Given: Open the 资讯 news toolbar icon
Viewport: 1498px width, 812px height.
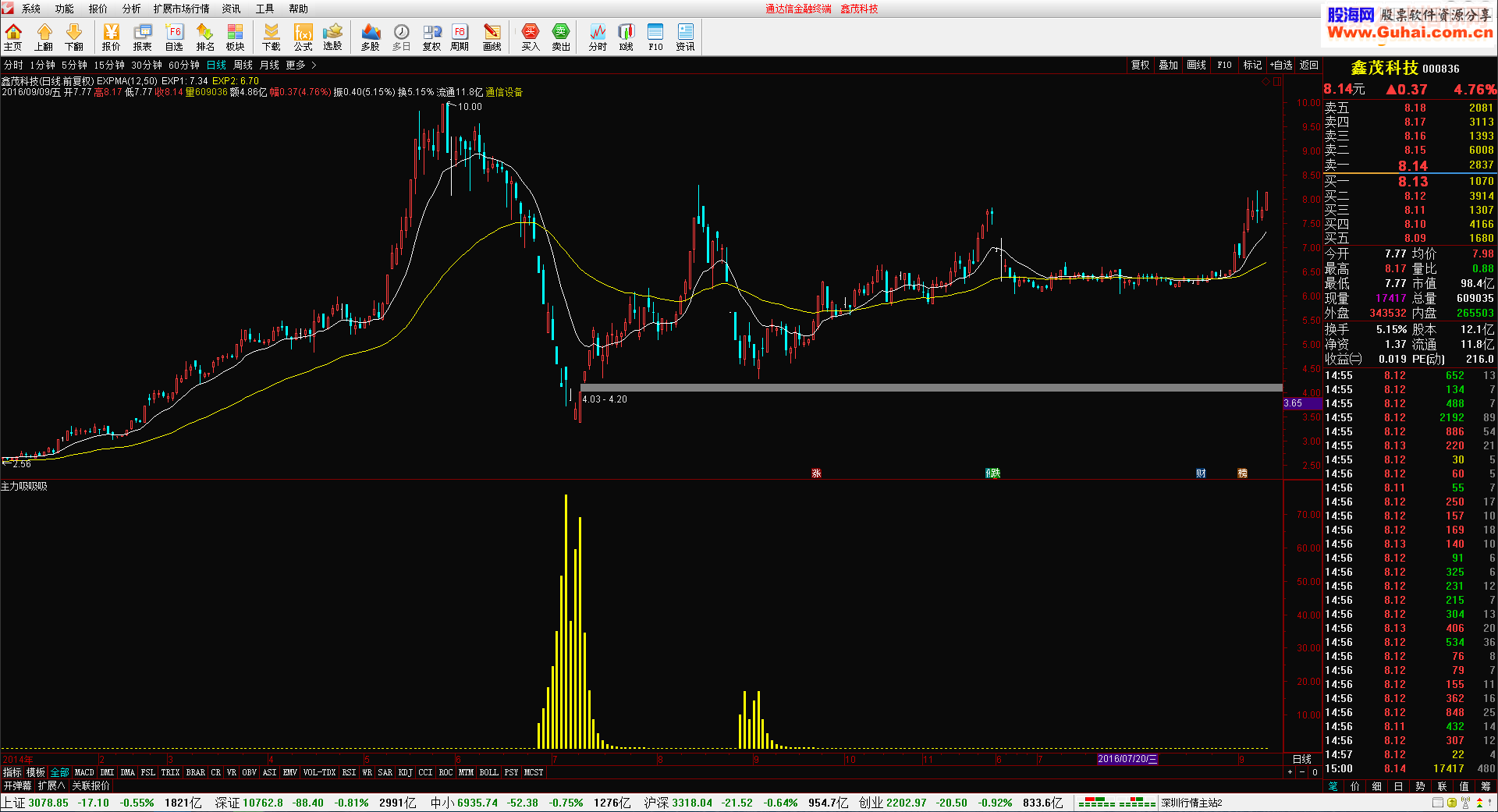Looking at the screenshot, I should [685, 37].
